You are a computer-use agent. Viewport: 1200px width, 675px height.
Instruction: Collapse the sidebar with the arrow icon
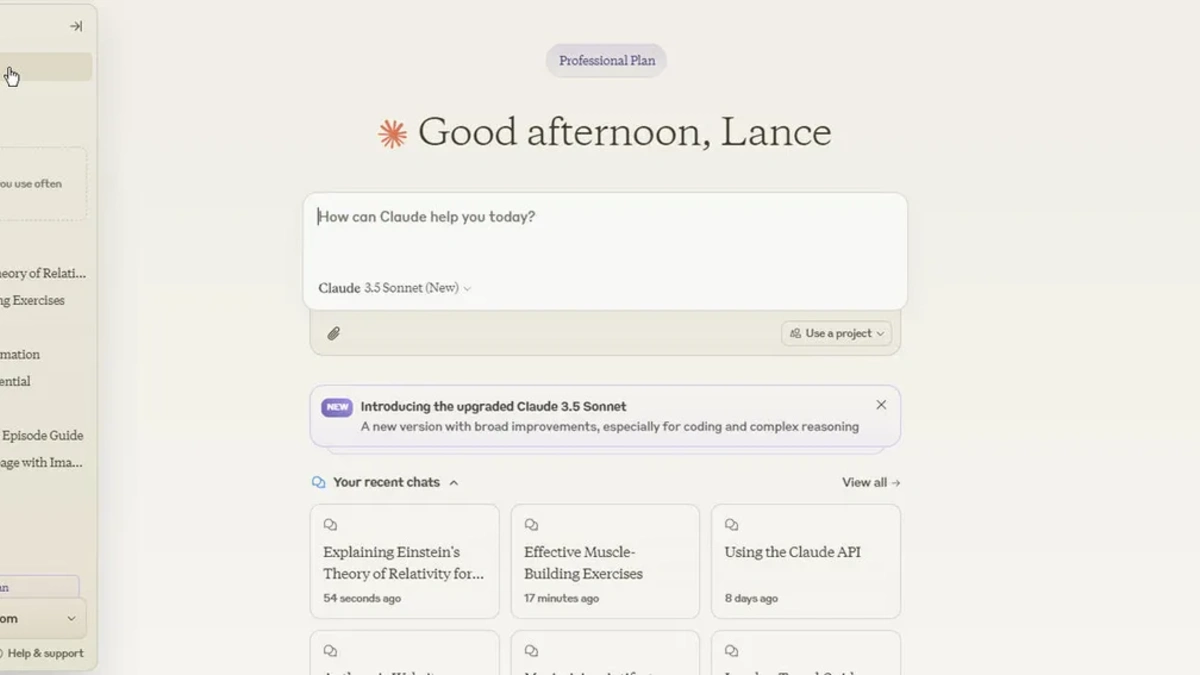click(x=75, y=26)
